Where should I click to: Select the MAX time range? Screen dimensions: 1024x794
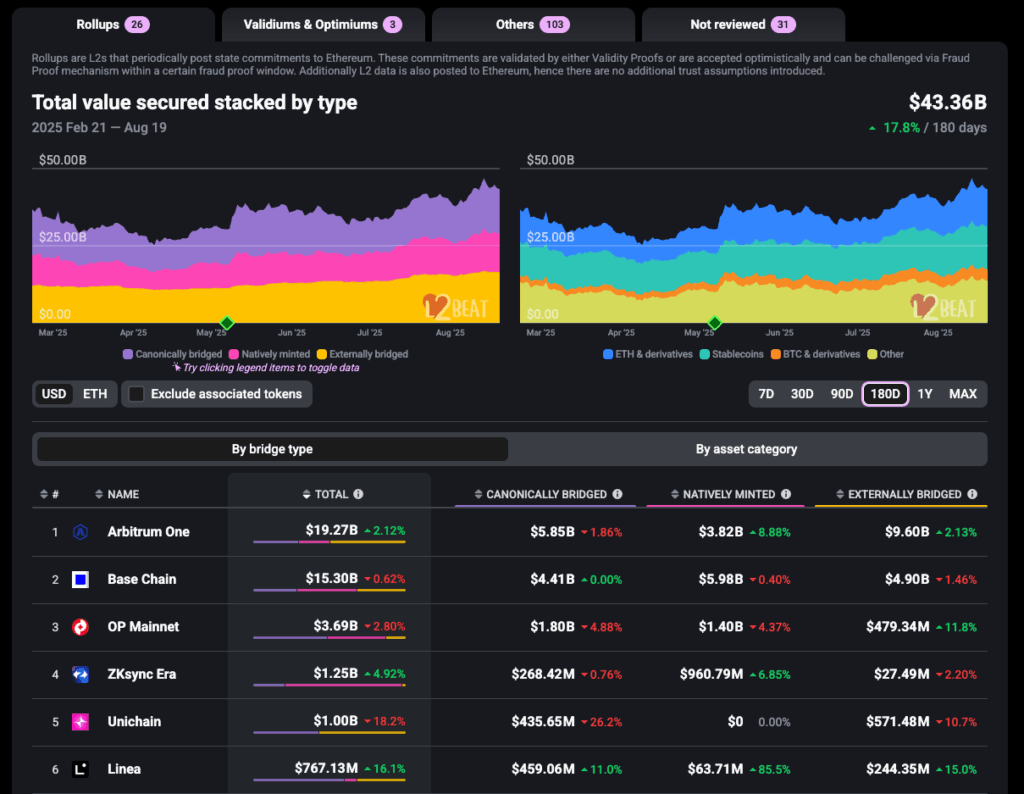click(x=963, y=394)
